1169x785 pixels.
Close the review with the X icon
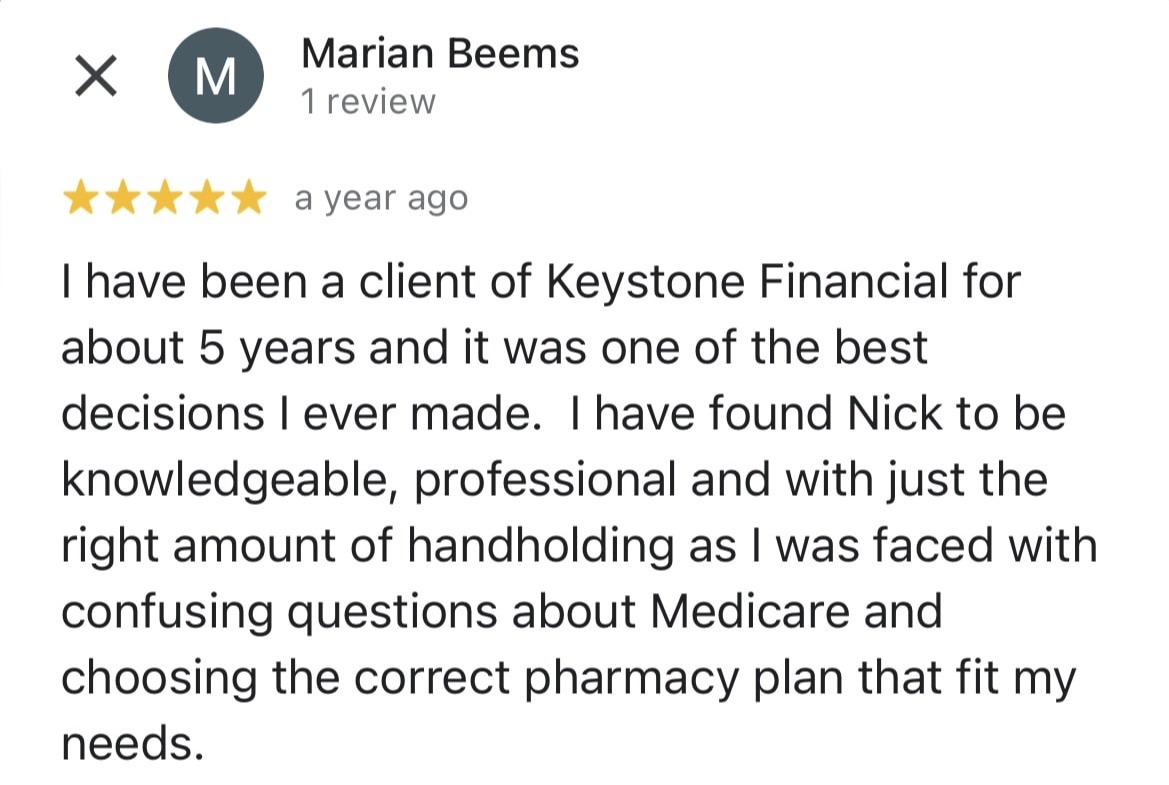[96, 77]
